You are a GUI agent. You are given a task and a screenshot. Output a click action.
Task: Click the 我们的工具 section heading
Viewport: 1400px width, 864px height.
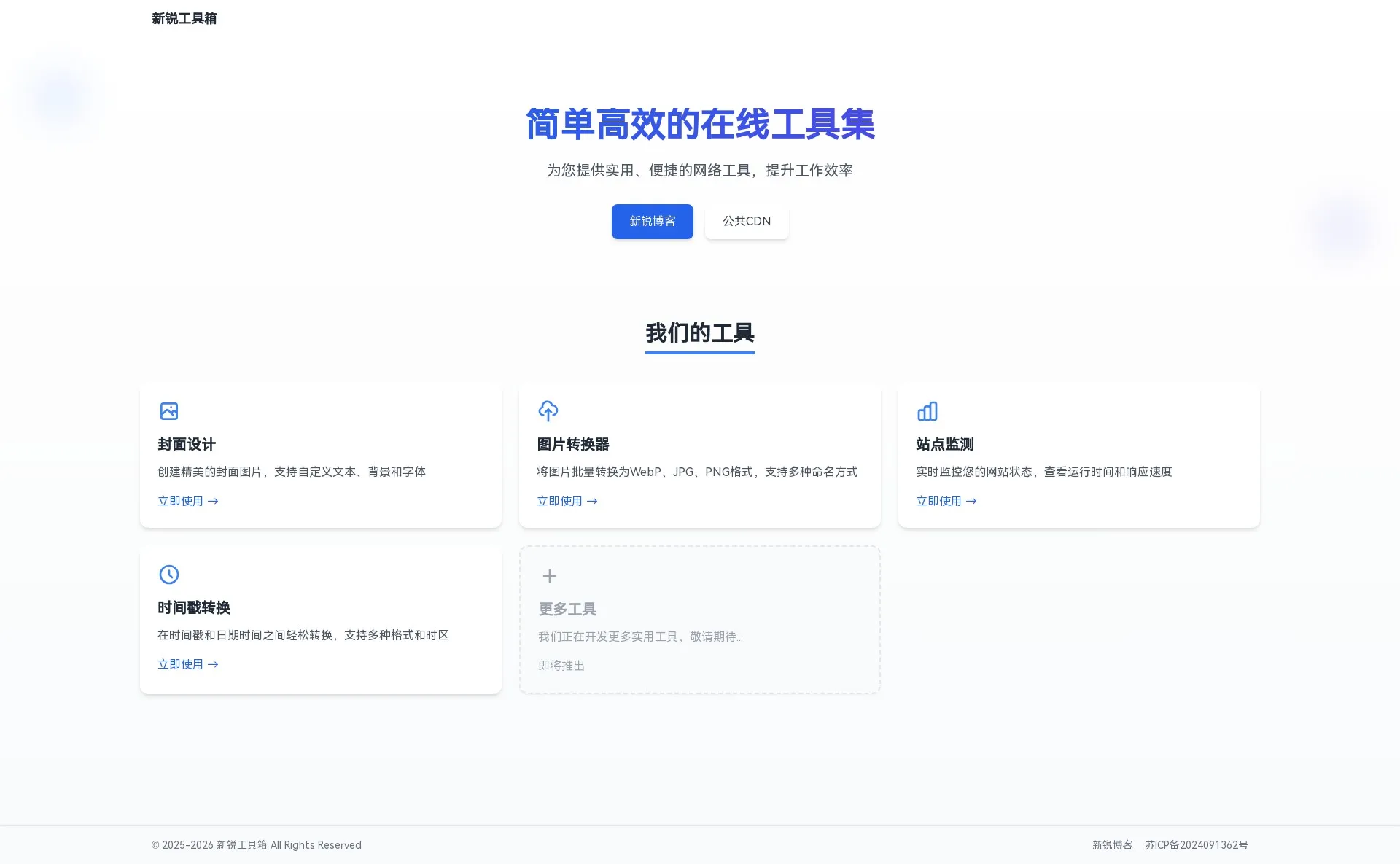pos(700,333)
